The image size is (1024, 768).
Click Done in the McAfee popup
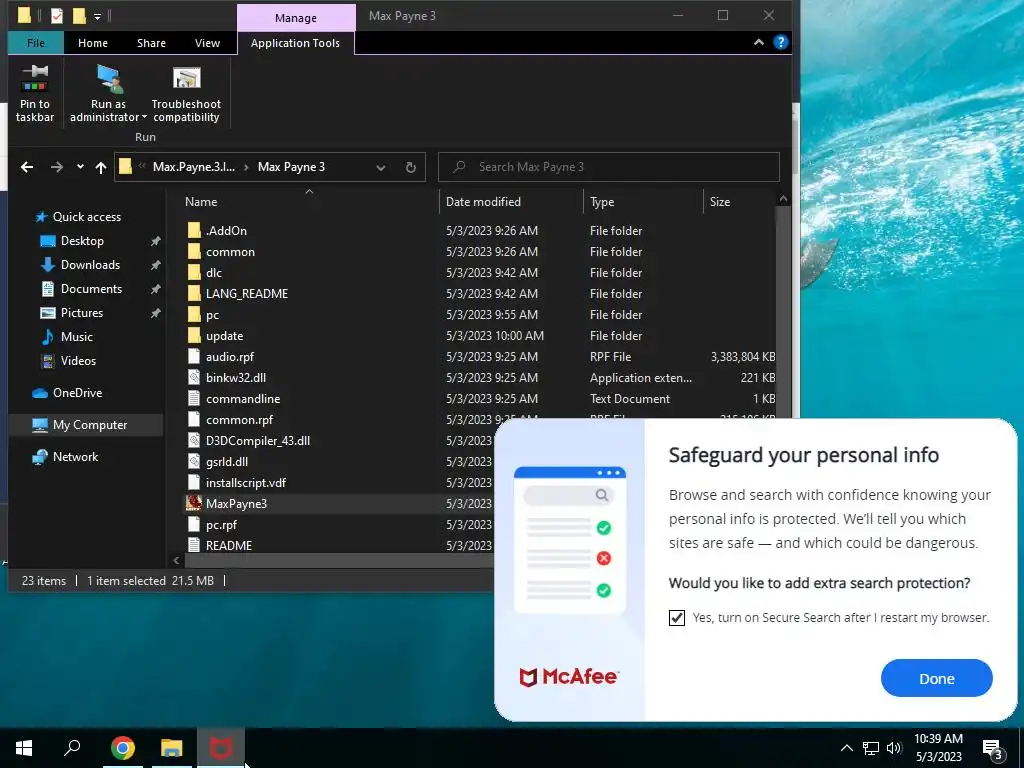coord(936,679)
